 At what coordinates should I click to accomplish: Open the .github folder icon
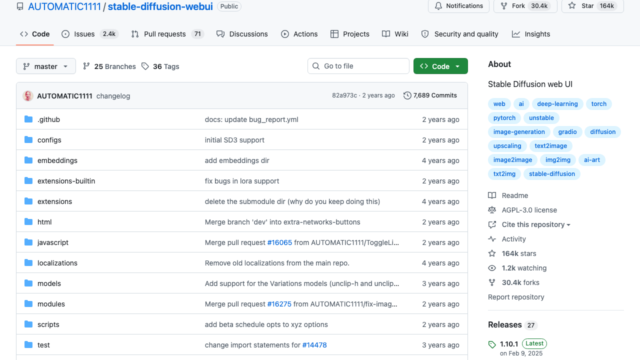coord(28,119)
